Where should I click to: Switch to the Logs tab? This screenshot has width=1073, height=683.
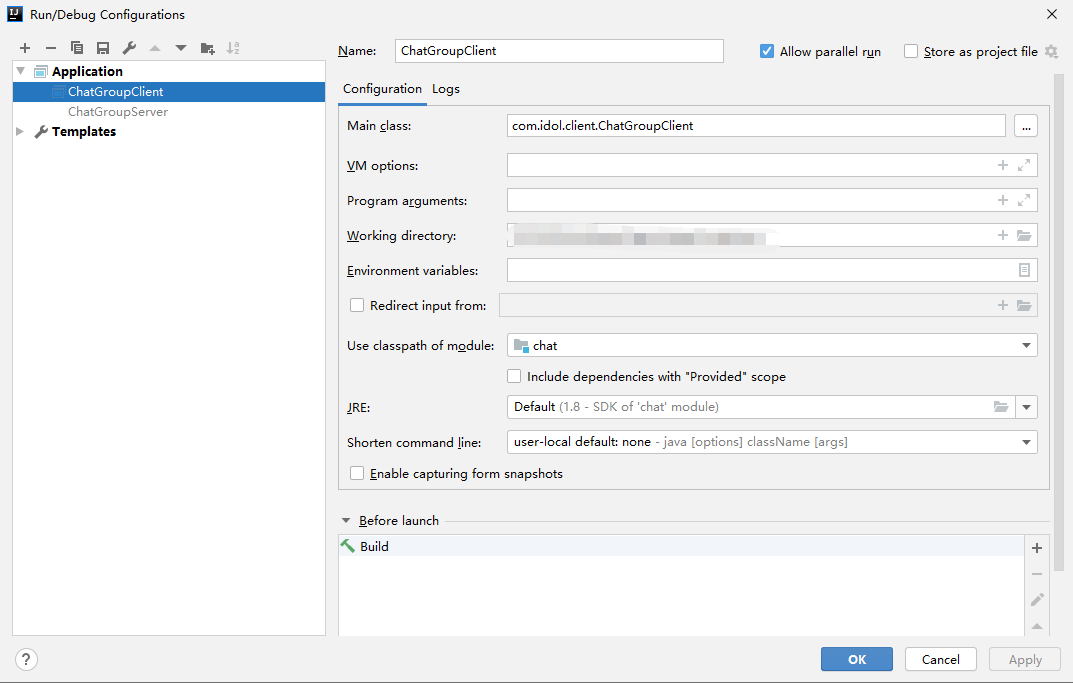click(x=445, y=89)
